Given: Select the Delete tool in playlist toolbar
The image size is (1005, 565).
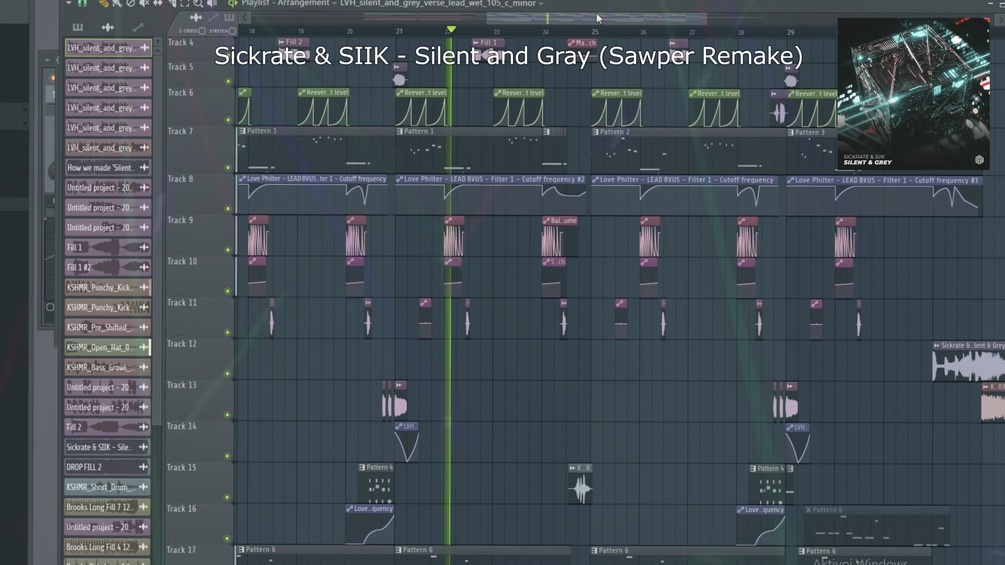Looking at the screenshot, I should click(131, 3).
